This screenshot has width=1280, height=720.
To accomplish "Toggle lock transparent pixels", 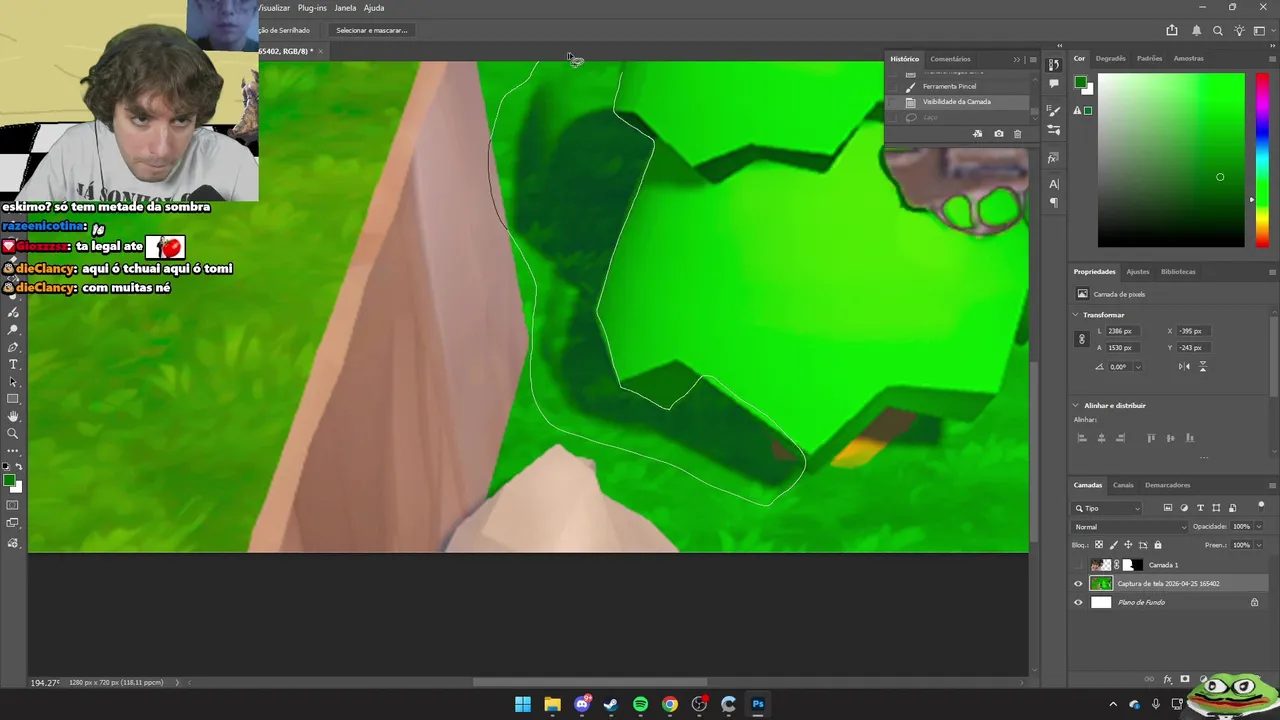I will click(1099, 545).
